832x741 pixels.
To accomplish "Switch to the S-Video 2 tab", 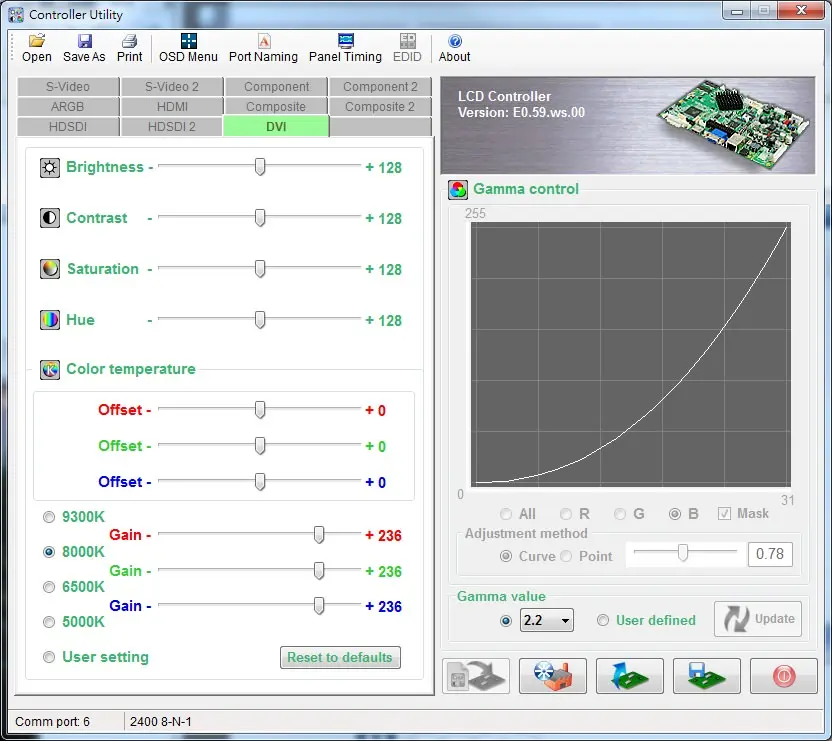I will [x=172, y=87].
